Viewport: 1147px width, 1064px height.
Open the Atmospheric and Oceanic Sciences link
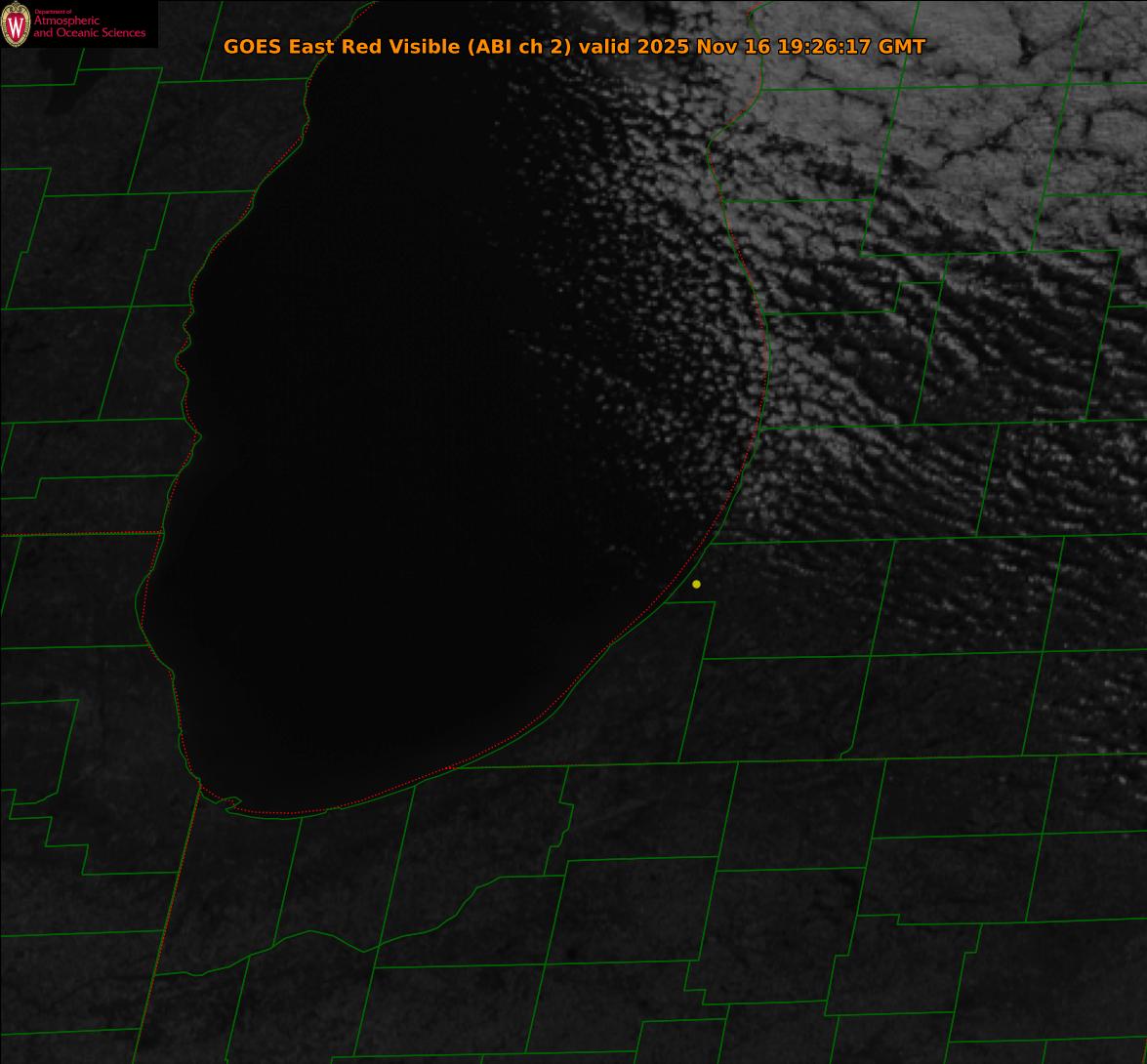[x=89, y=27]
